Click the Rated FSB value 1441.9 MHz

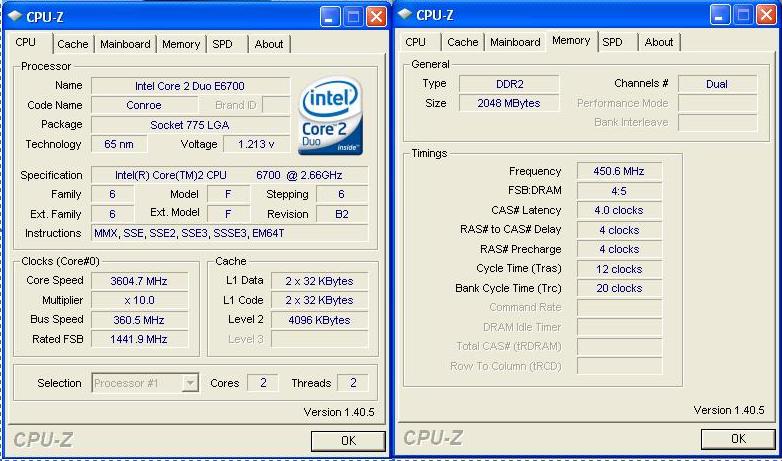point(139,339)
